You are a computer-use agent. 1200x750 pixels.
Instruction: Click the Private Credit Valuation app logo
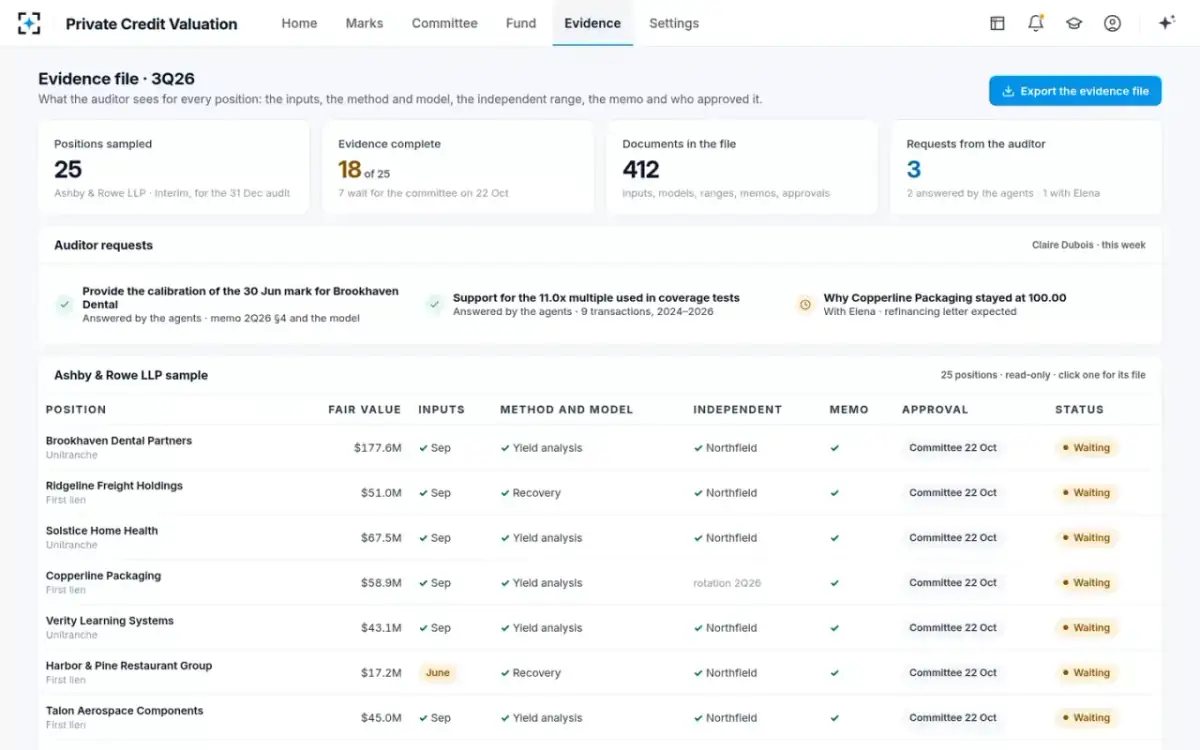click(x=30, y=23)
